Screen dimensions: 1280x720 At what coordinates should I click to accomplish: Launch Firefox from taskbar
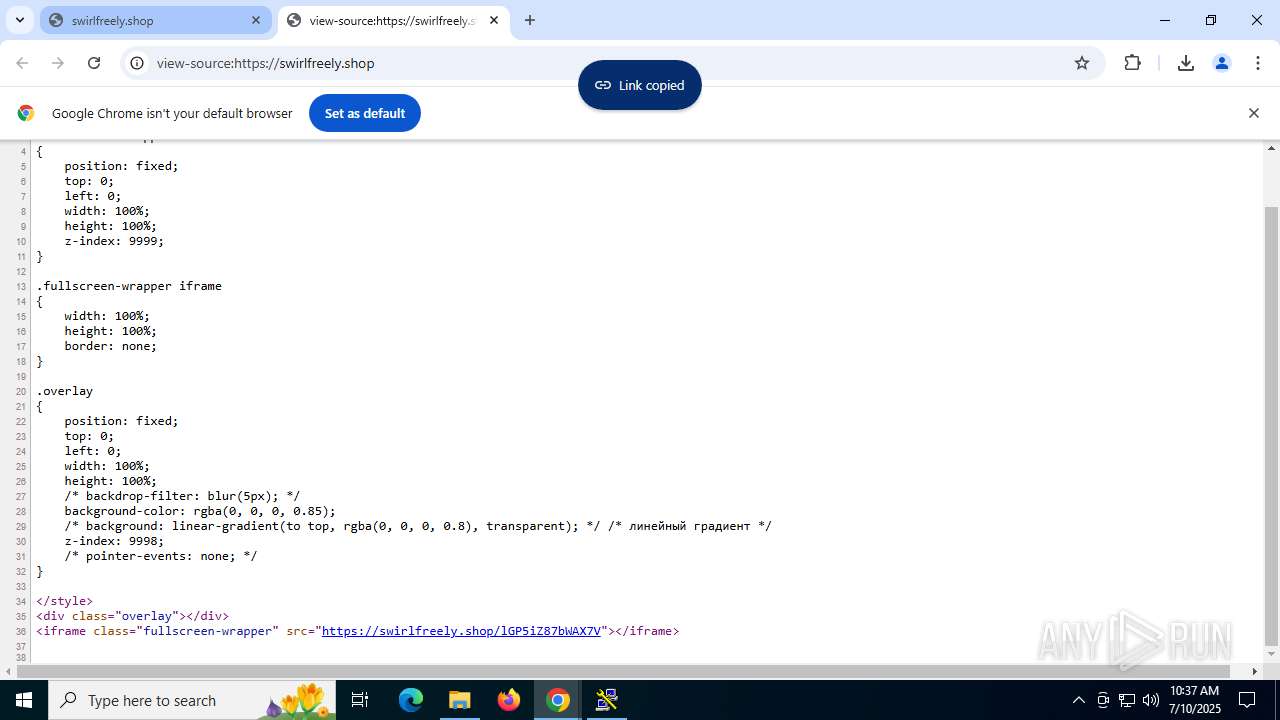tap(509, 700)
